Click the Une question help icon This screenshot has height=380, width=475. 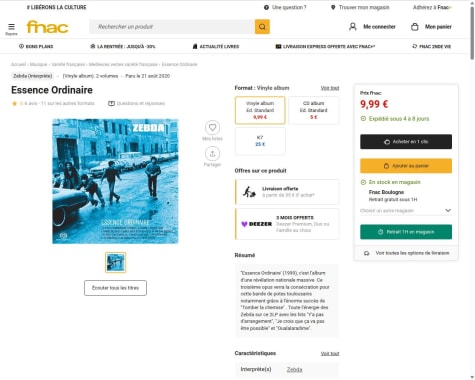click(266, 7)
